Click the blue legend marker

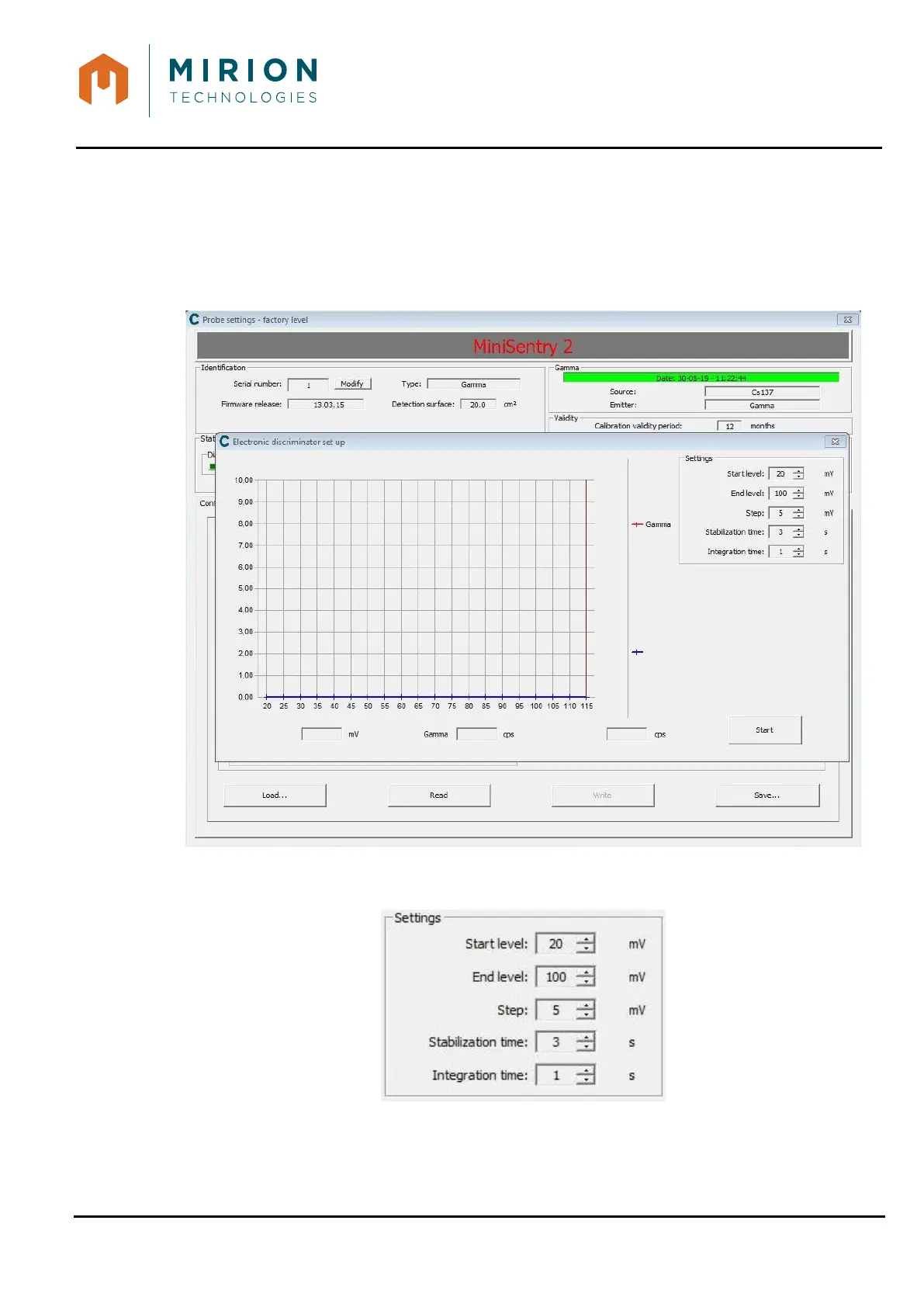[637, 652]
